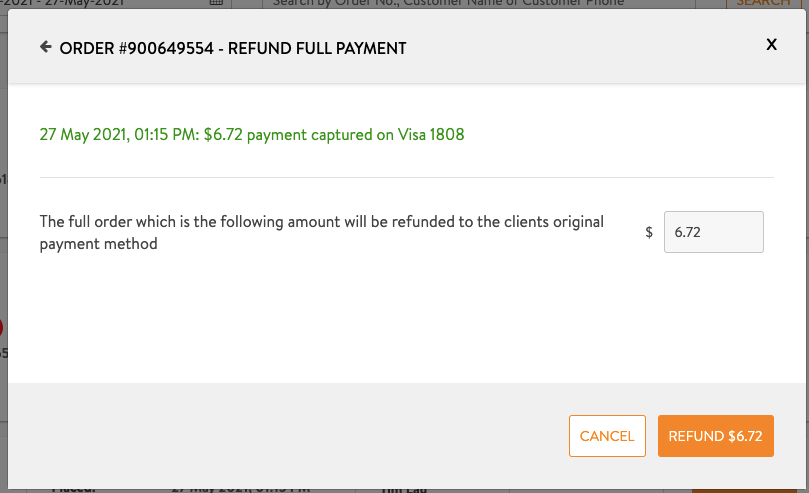Click the back arrow beside the order title
The height and width of the screenshot is (493, 809).
coord(45,47)
